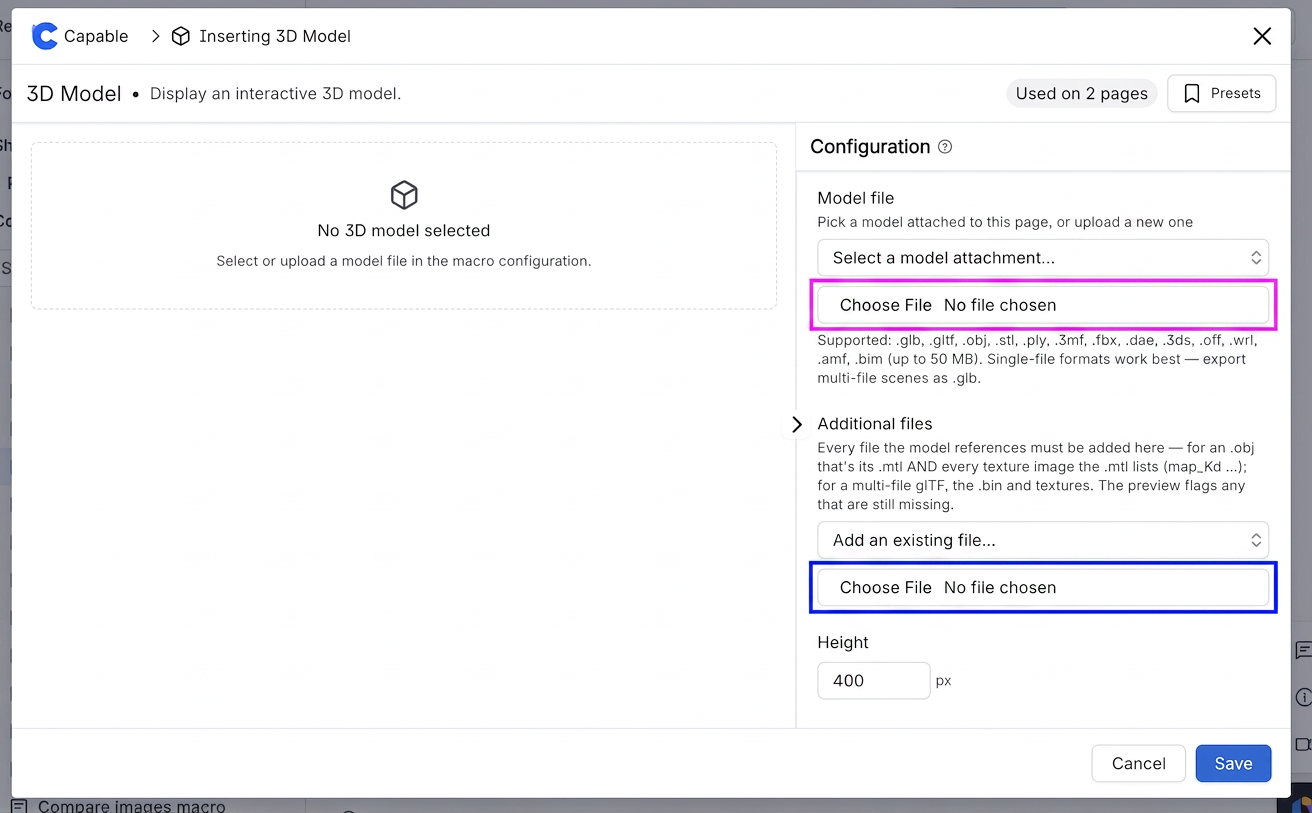1312x813 pixels.
Task: Click the comment icon at right edge
Action: (1303, 651)
